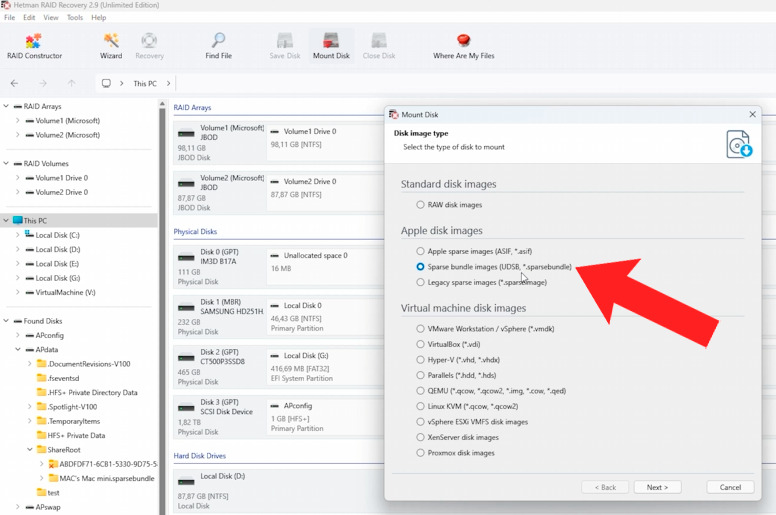Select the test folder in tree

48,493
